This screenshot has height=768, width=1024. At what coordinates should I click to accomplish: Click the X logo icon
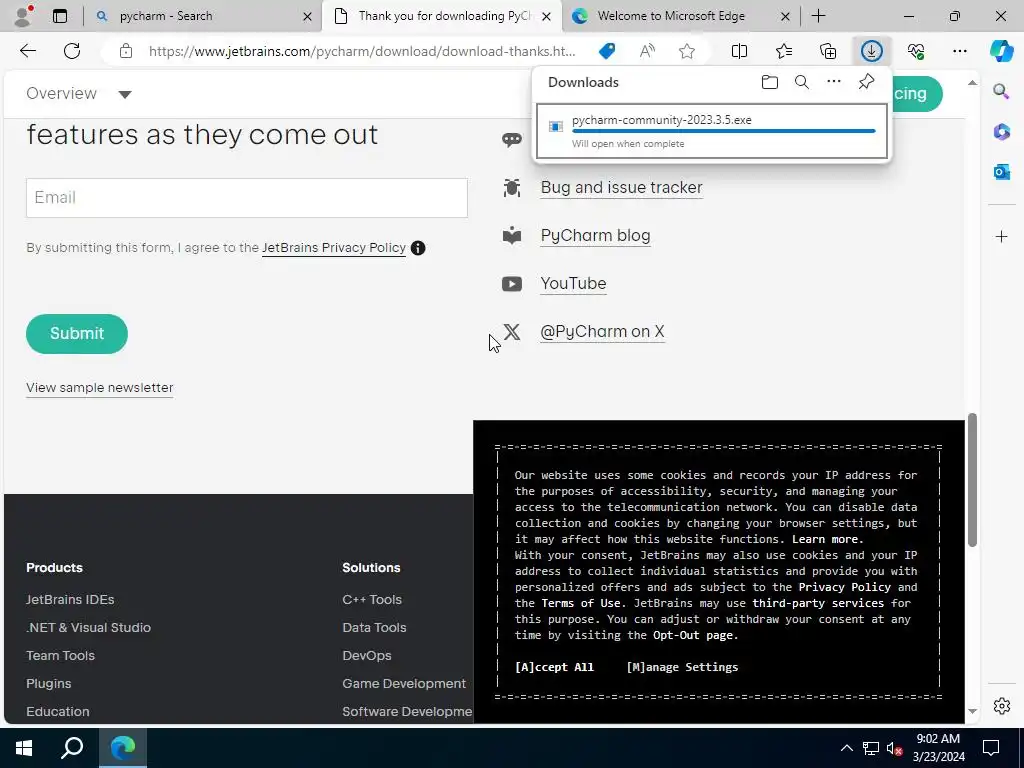[x=512, y=332]
